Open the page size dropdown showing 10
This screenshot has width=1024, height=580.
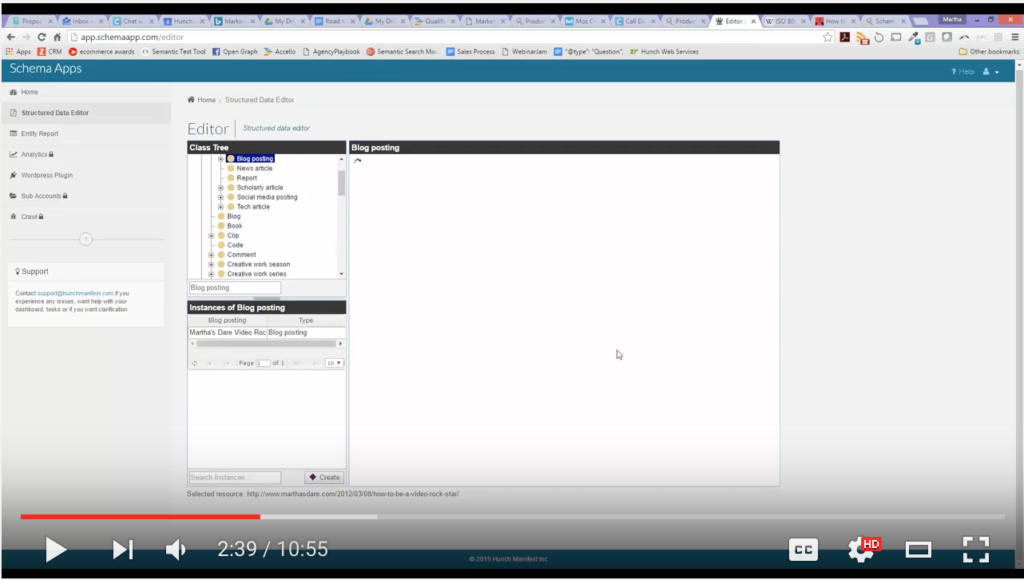coord(334,363)
